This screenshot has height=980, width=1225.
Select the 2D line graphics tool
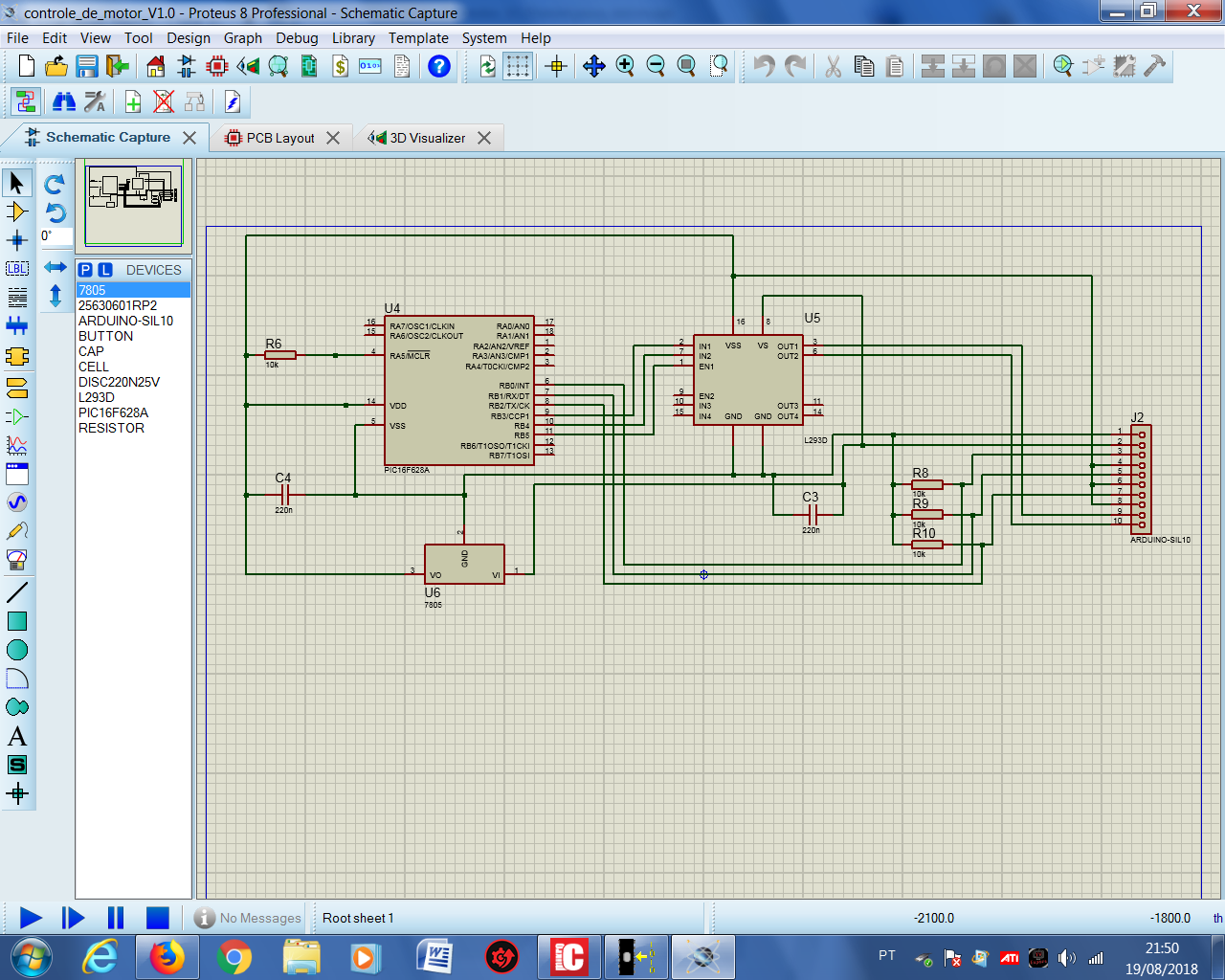coord(17,592)
